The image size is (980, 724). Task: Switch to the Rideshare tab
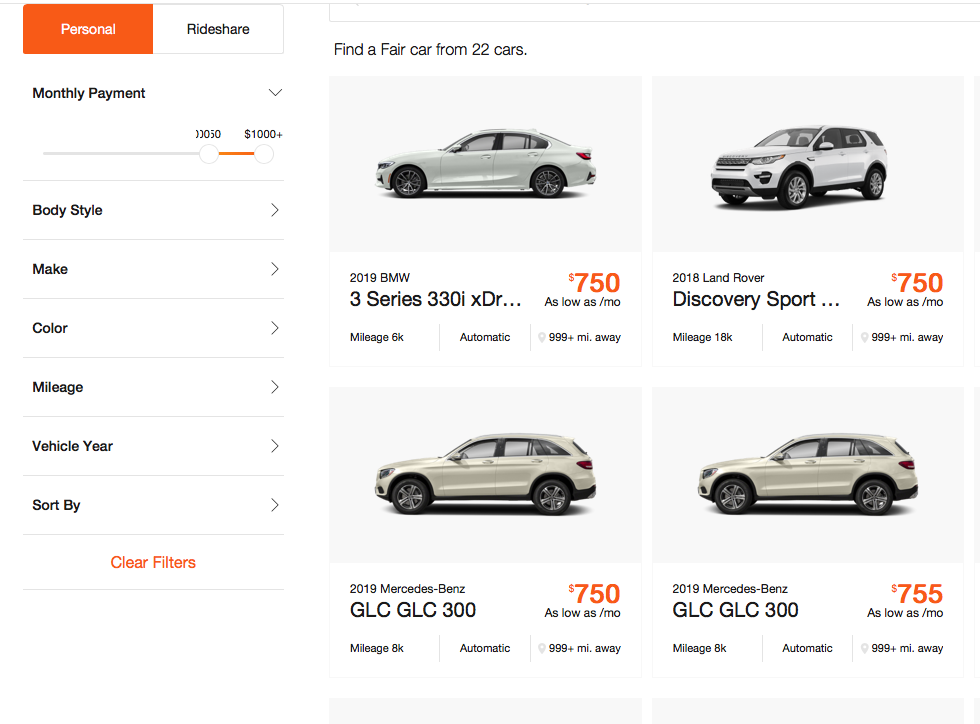(x=218, y=29)
